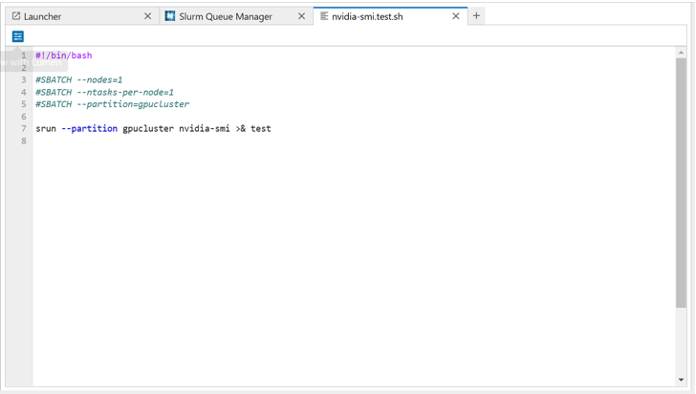Close the Slurm Queue Manager tab
Image resolution: width=696 pixels, height=394 pixels.
coord(301,16)
